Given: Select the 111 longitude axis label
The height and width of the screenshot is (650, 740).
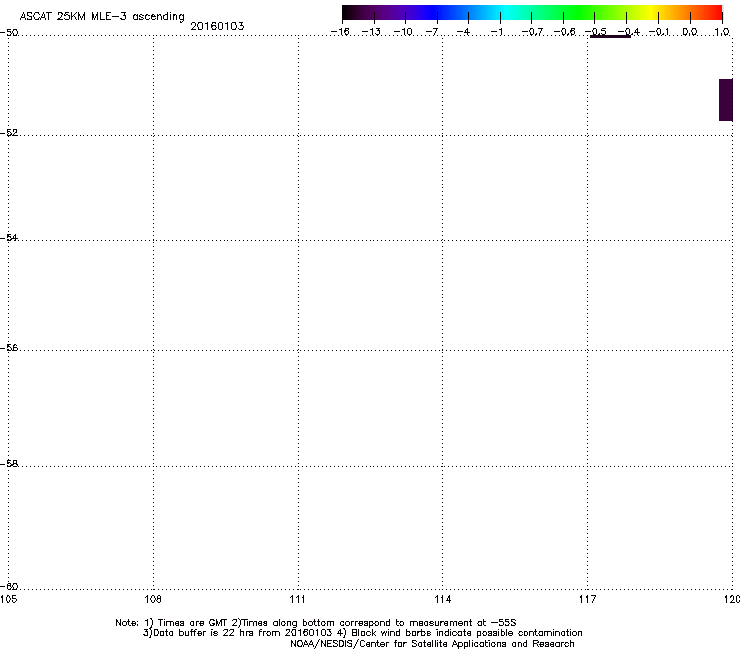Looking at the screenshot, I should click(x=297, y=599).
